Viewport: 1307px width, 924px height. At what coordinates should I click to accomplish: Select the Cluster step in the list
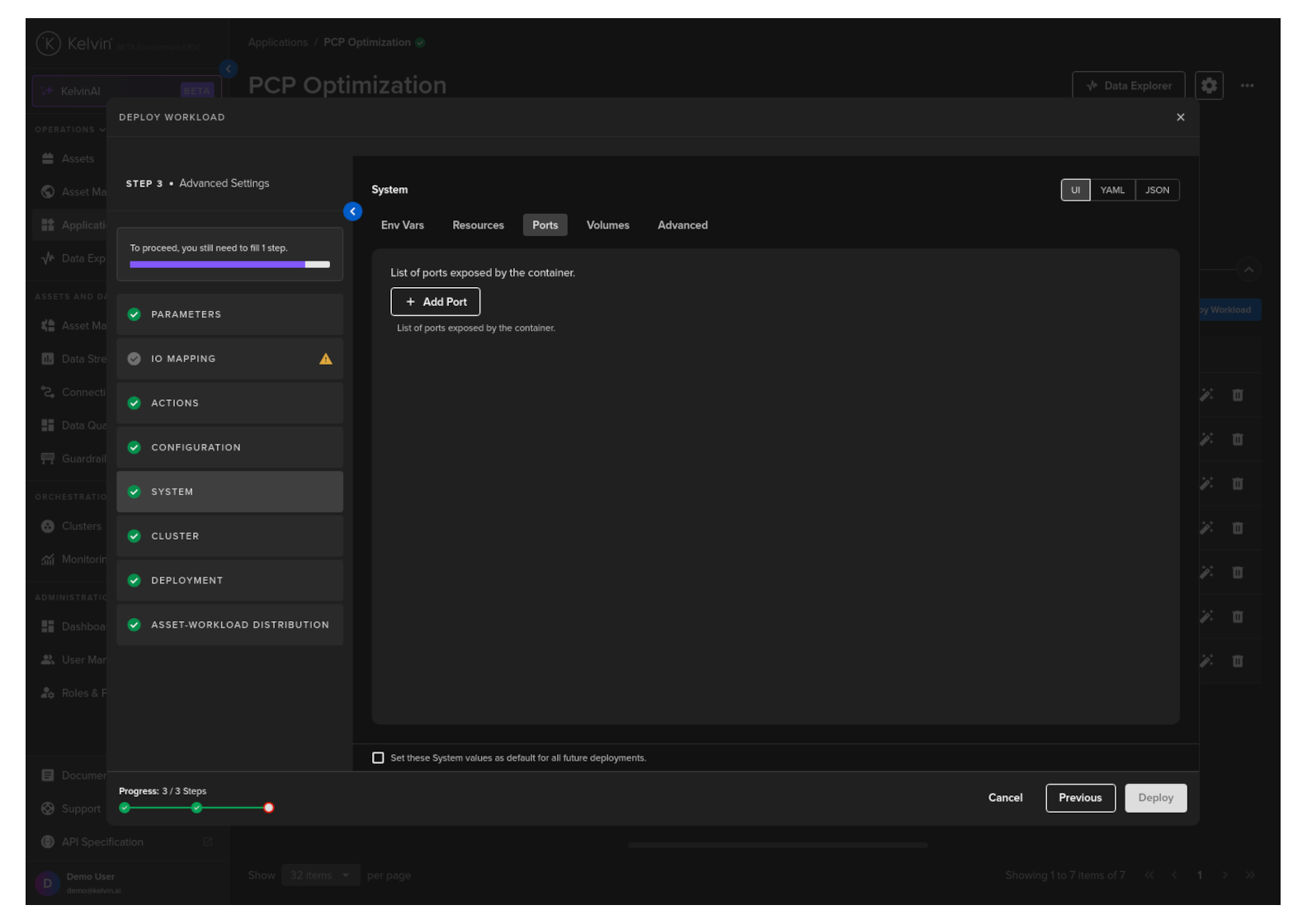click(229, 536)
